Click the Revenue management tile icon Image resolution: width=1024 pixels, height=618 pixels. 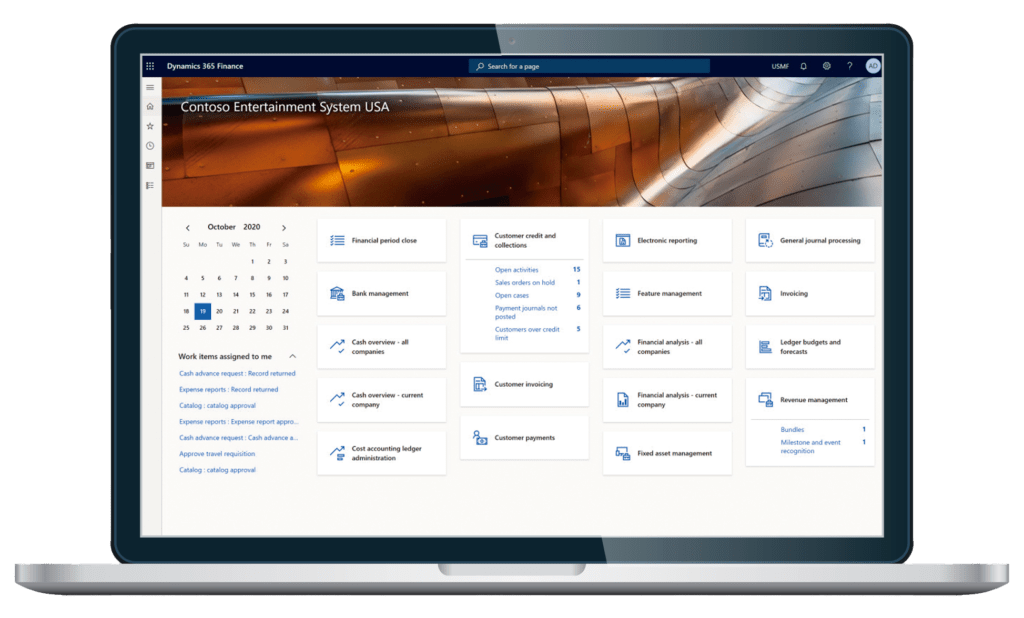pos(765,400)
